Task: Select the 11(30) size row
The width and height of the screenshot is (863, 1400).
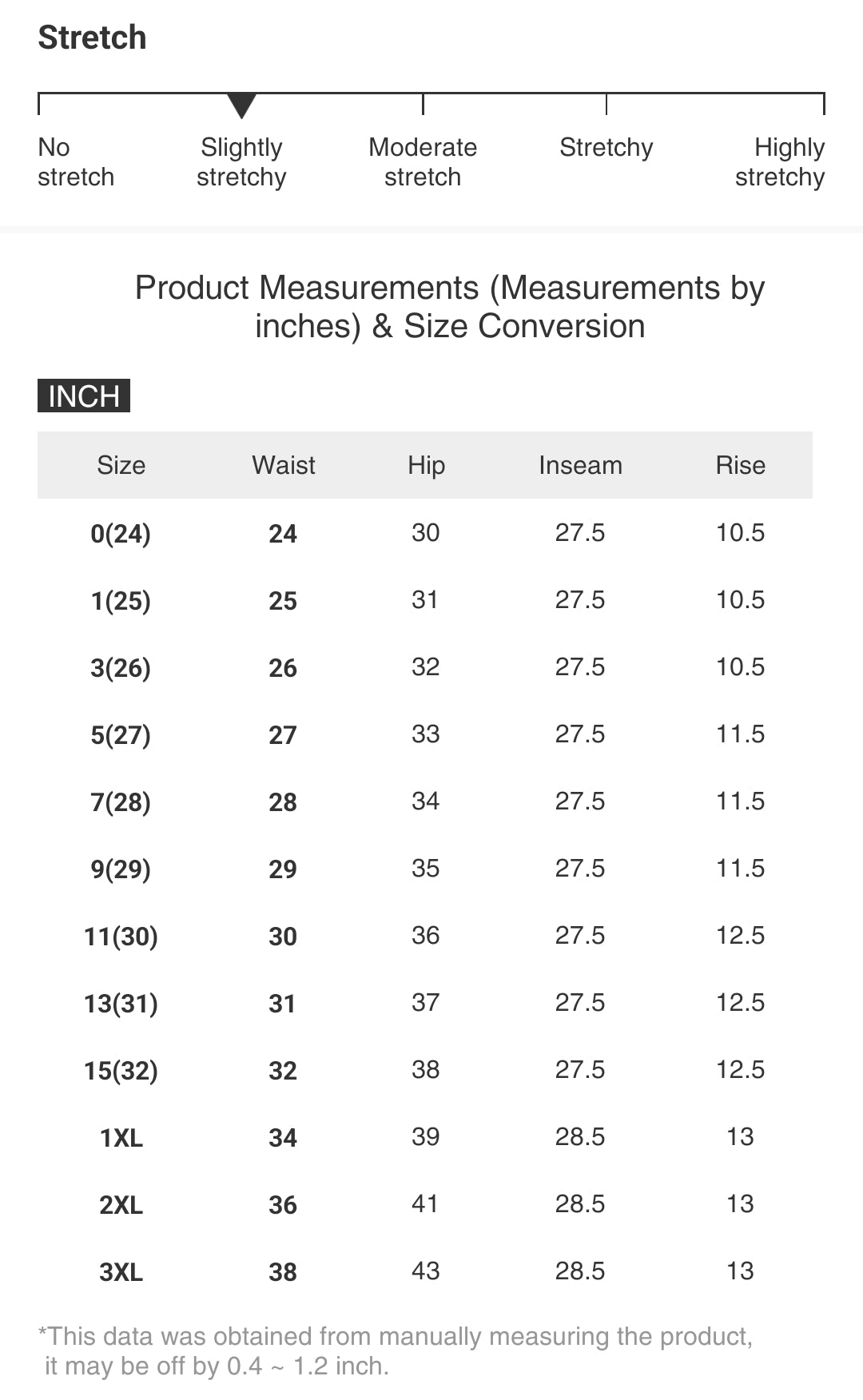Action: [x=121, y=936]
